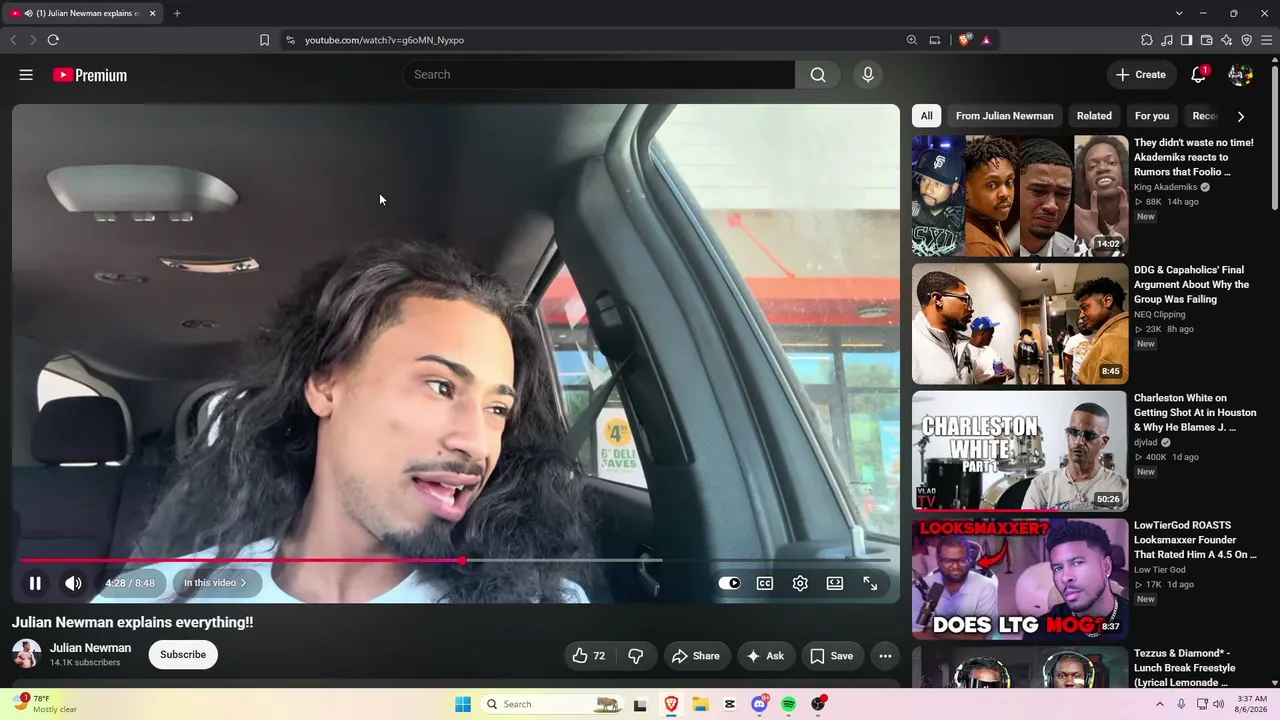Viewport: 1280px width, 720px height.
Task: Open the King Akademiks channel link
Action: (x=1166, y=187)
